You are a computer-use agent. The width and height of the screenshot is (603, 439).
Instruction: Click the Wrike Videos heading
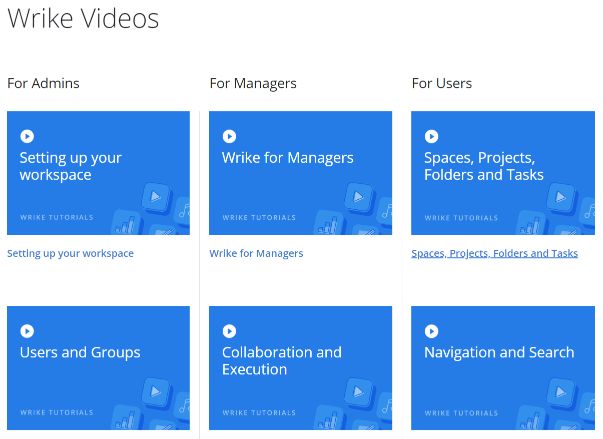(83, 18)
